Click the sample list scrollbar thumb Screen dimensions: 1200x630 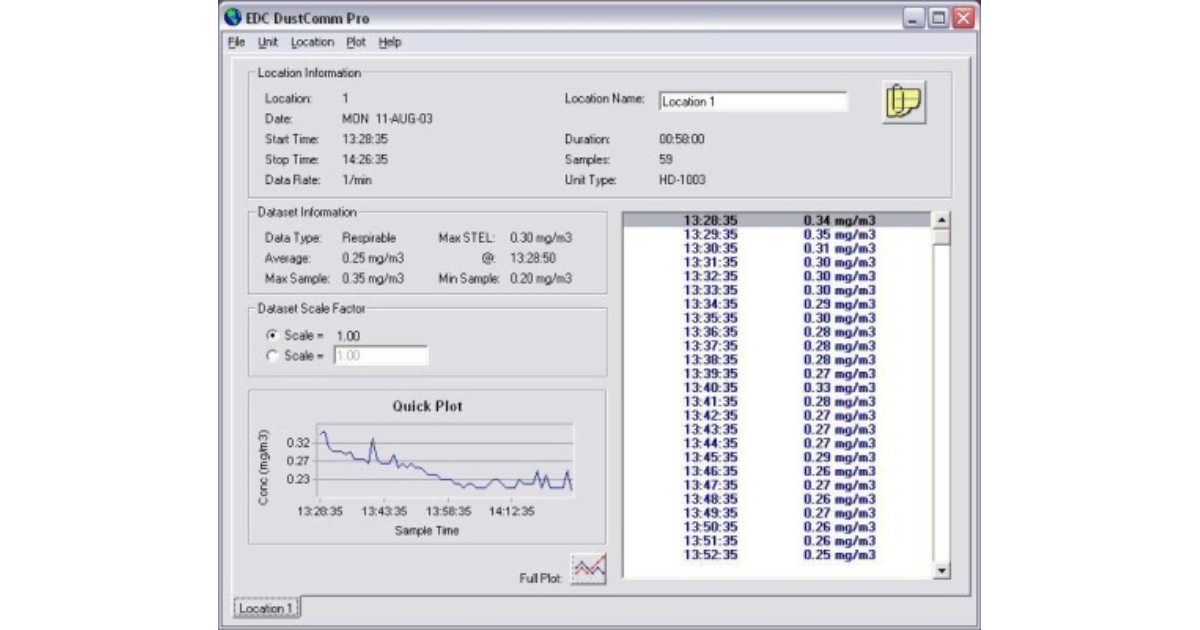pos(942,237)
